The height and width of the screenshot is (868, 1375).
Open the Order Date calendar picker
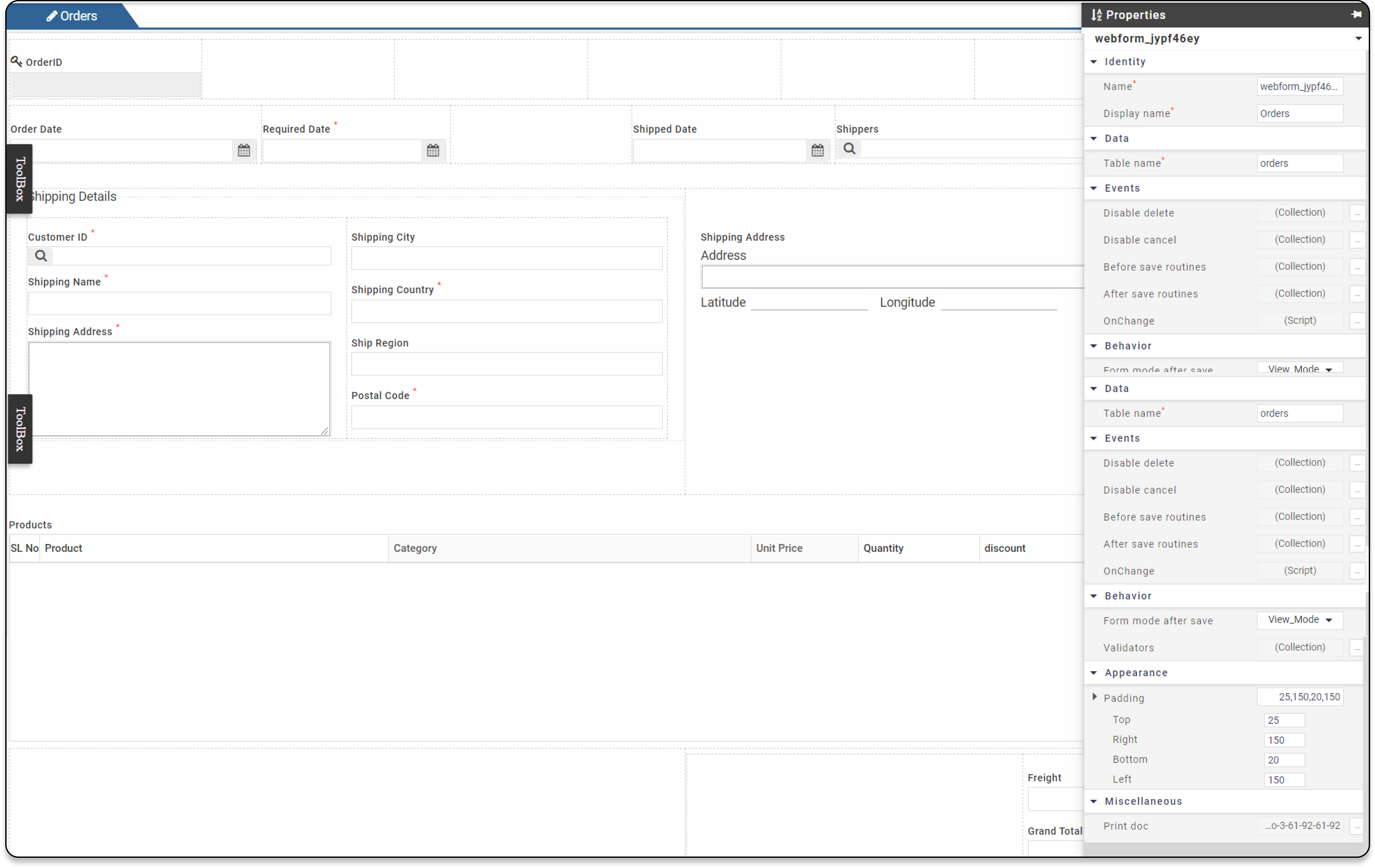click(243, 150)
